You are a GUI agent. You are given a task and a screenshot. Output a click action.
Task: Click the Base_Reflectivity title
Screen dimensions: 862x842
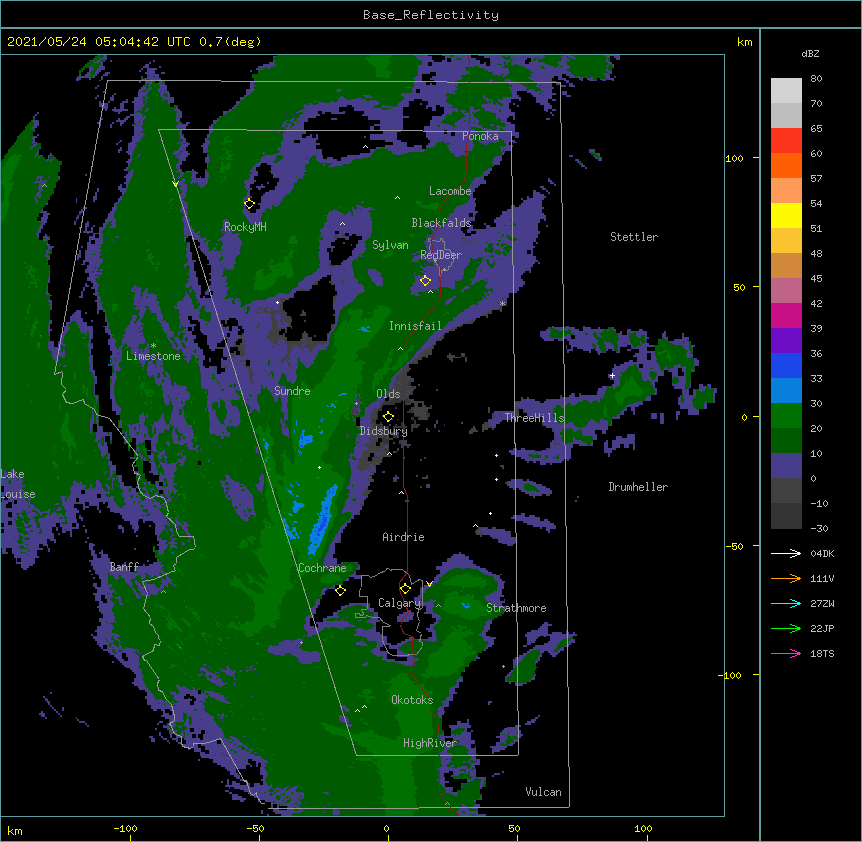pos(431,15)
